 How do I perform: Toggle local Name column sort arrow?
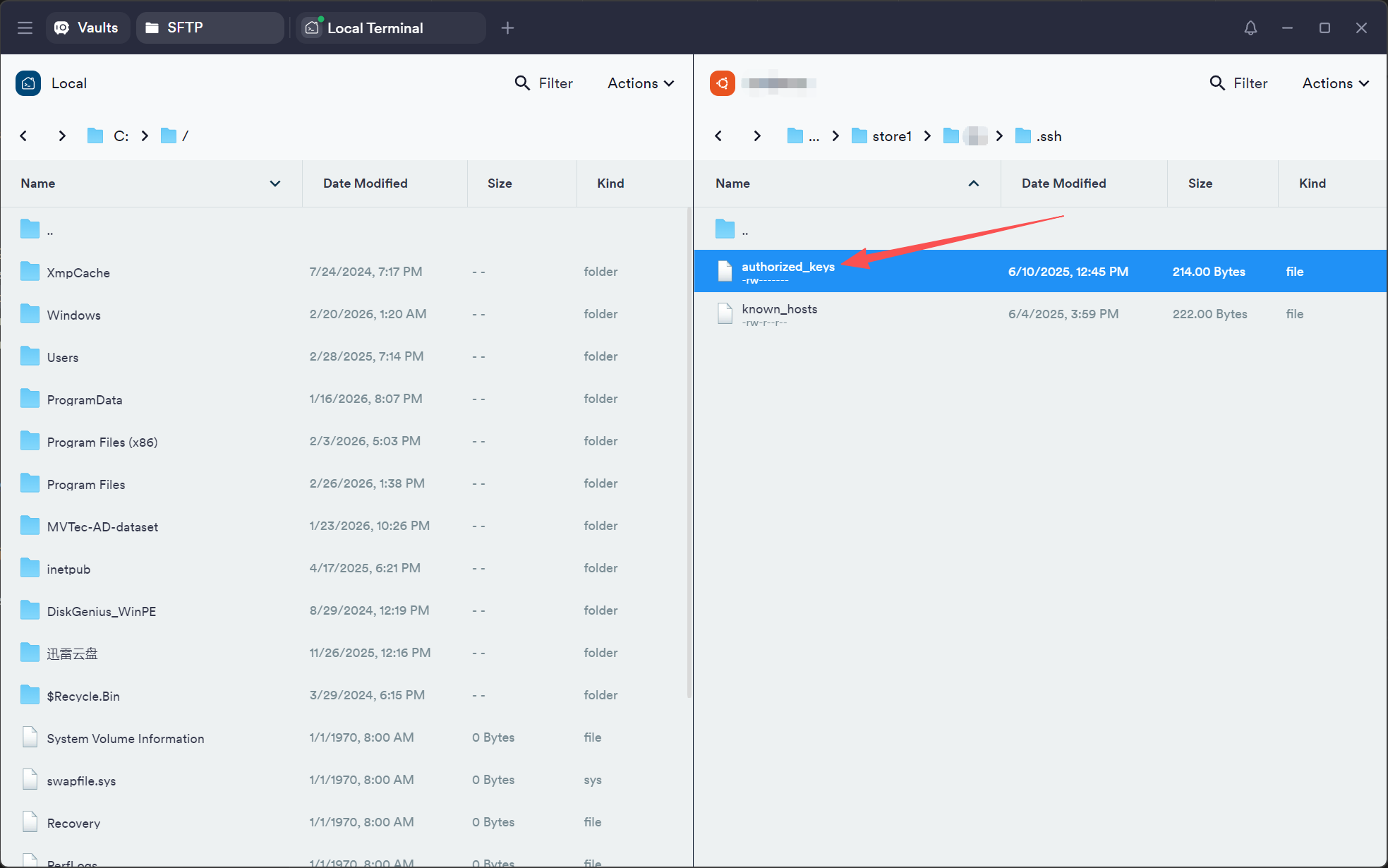(275, 183)
